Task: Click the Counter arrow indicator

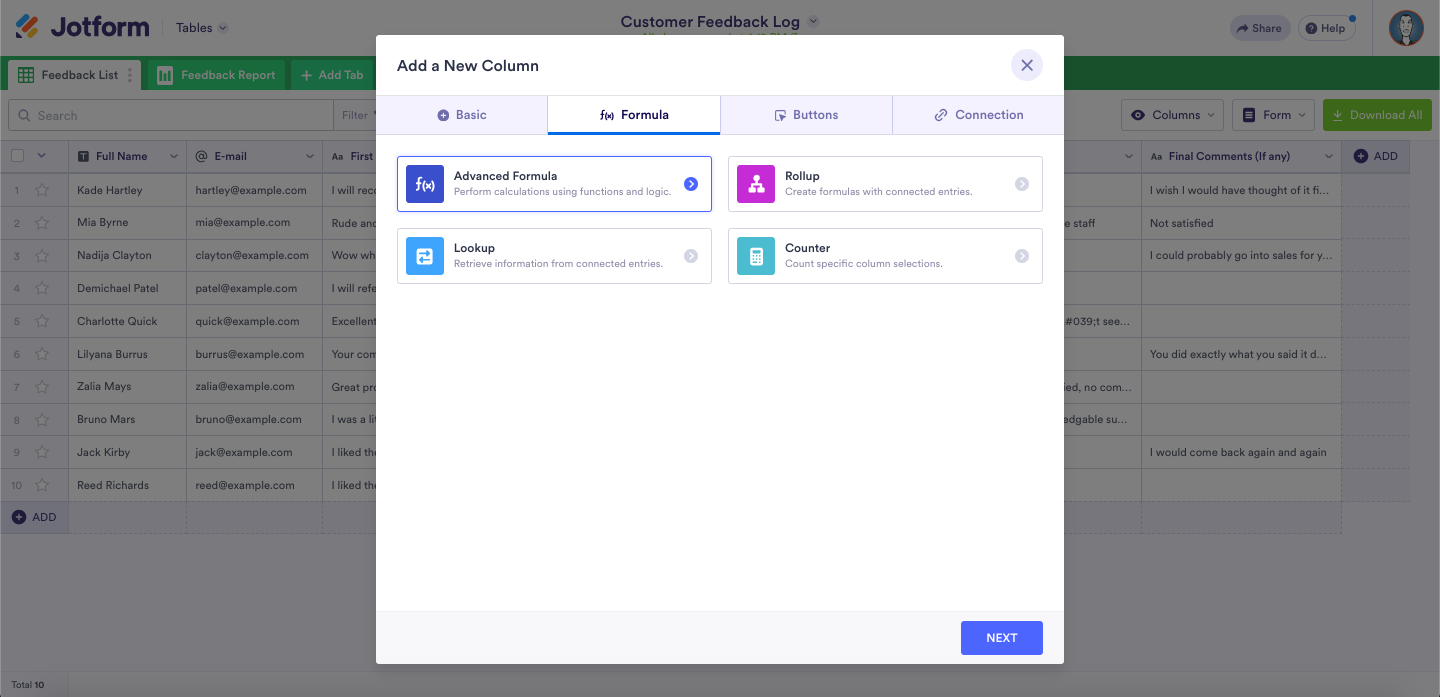Action: [x=1022, y=256]
